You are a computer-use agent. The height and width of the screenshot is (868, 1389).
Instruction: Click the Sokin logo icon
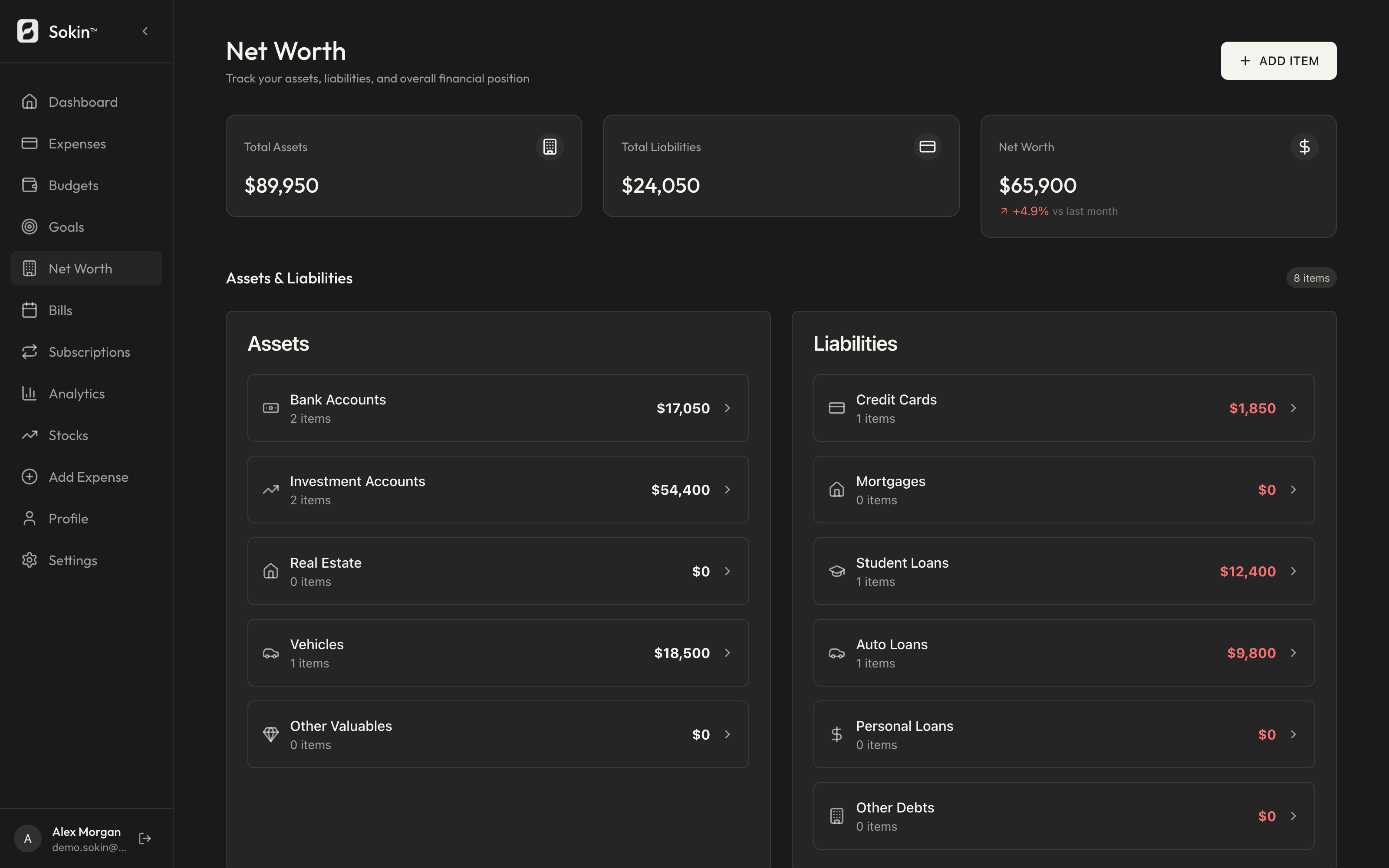click(27, 31)
